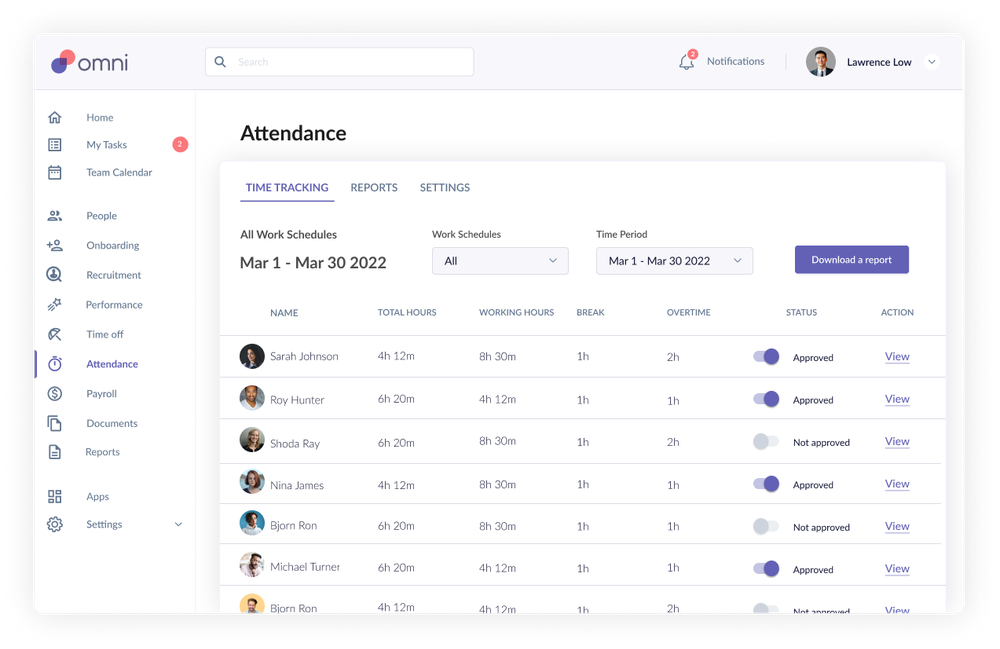Click View link for Nina James
This screenshot has height=649, width=1000.
pos(897,484)
